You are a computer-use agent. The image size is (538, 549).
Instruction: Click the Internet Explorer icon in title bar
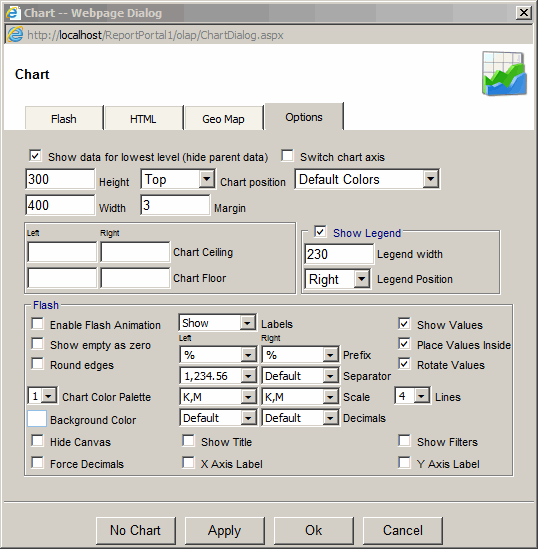13,13
